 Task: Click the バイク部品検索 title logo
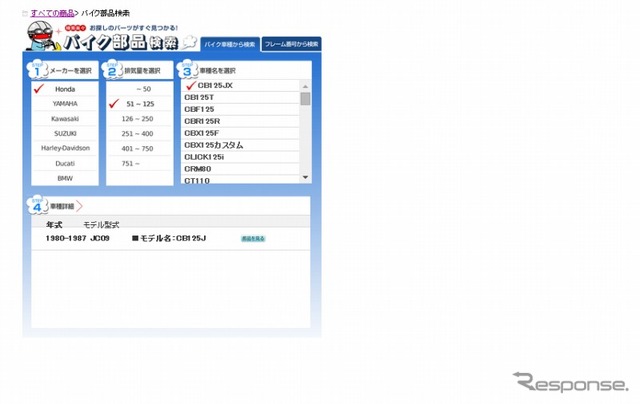tap(121, 42)
